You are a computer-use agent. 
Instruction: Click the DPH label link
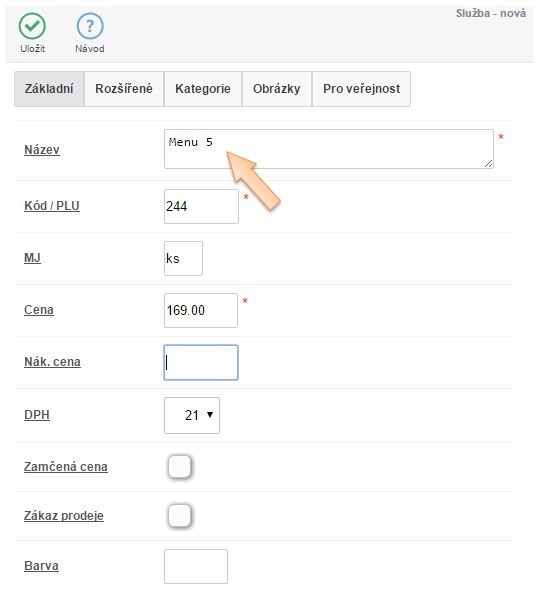[x=37, y=415]
